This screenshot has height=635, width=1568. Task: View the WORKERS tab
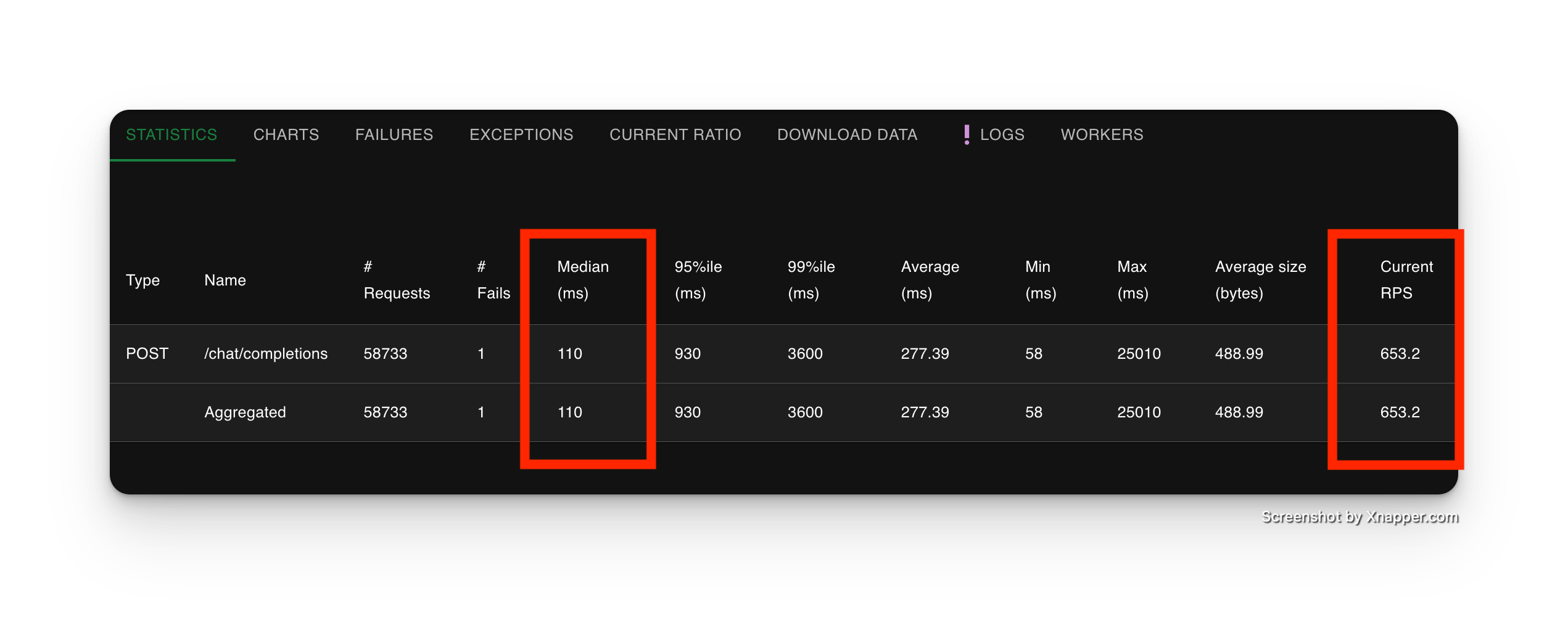pos(1102,134)
